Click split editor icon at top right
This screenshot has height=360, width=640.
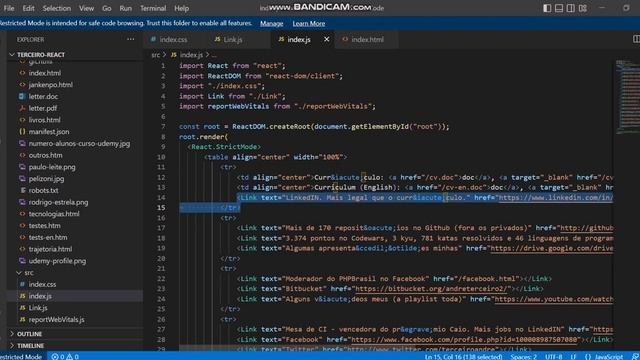point(636,39)
